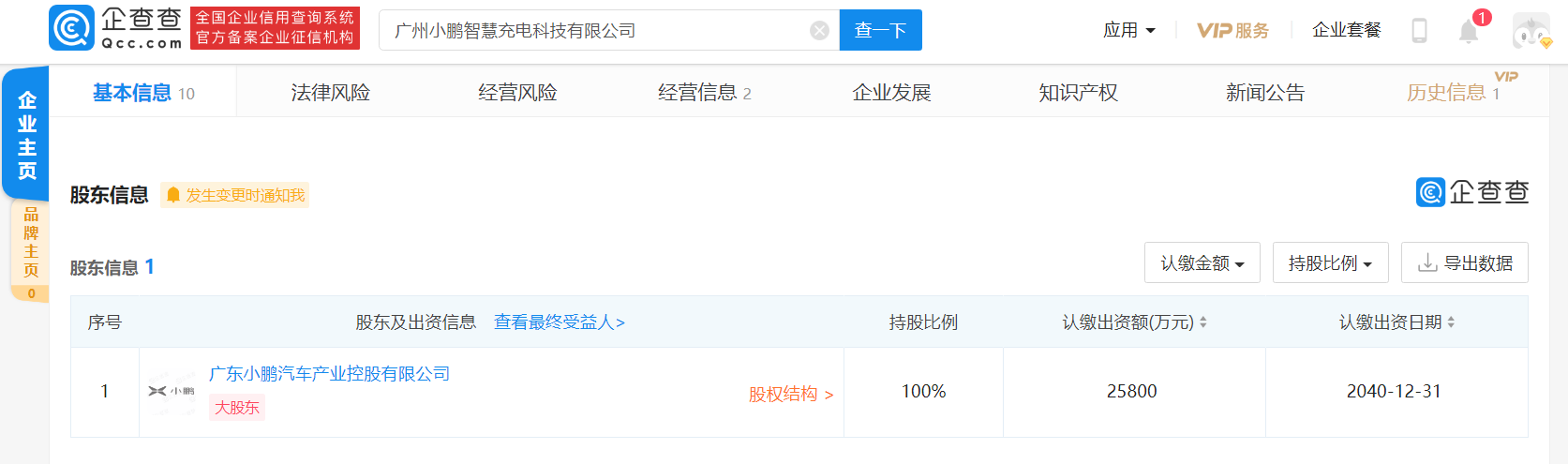Open 认缴金额 filter dropdown
Screen dimensions: 1568x464
coord(1202,263)
